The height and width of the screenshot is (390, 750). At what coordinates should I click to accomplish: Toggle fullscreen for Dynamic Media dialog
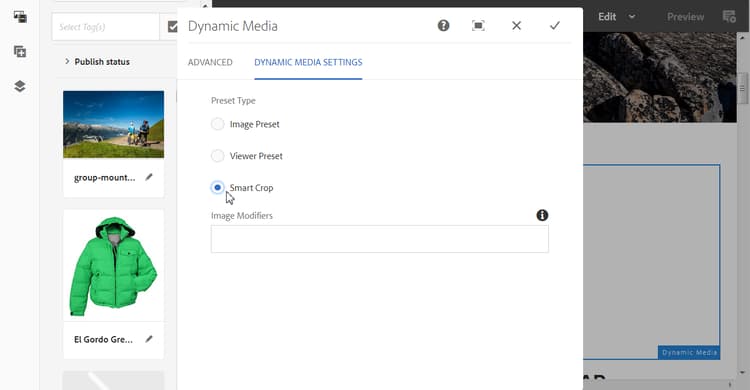tap(478, 25)
